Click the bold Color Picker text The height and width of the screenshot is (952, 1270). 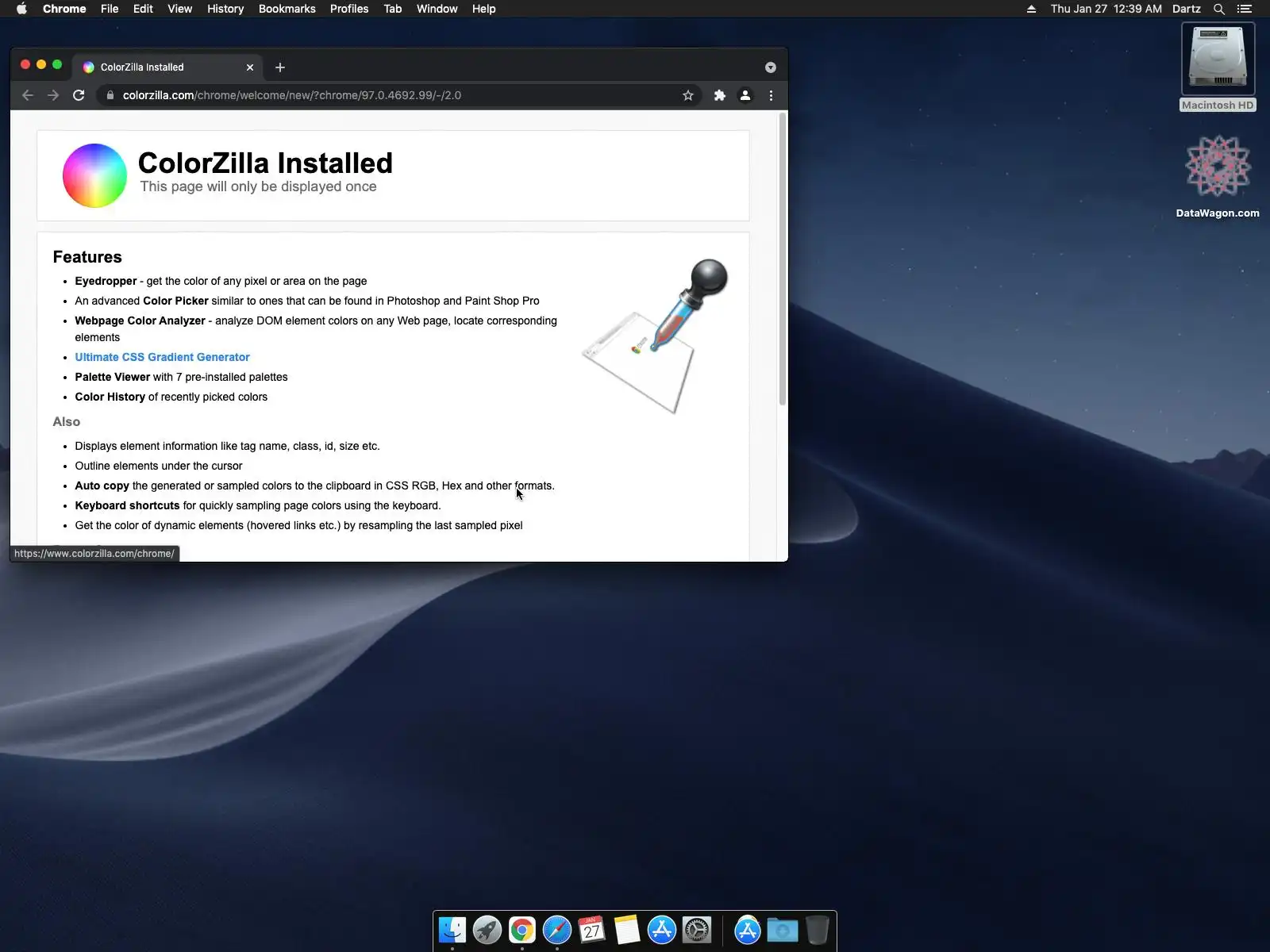click(x=175, y=301)
